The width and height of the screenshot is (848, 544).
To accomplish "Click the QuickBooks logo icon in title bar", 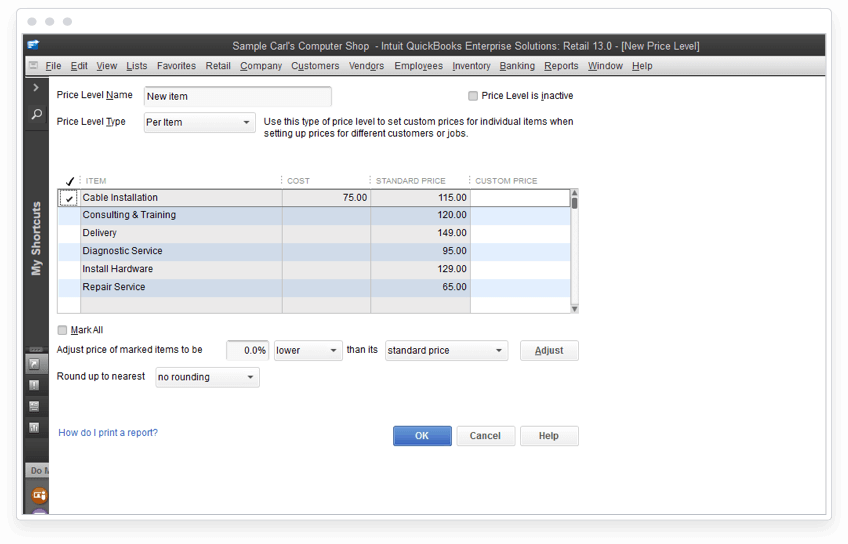I will 34,45.
